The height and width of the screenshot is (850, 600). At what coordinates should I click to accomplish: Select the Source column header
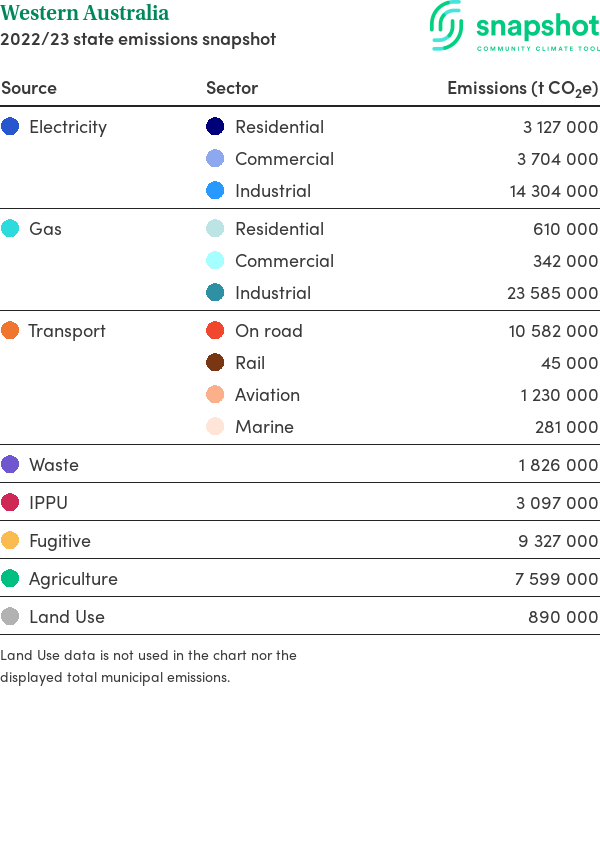(x=29, y=88)
